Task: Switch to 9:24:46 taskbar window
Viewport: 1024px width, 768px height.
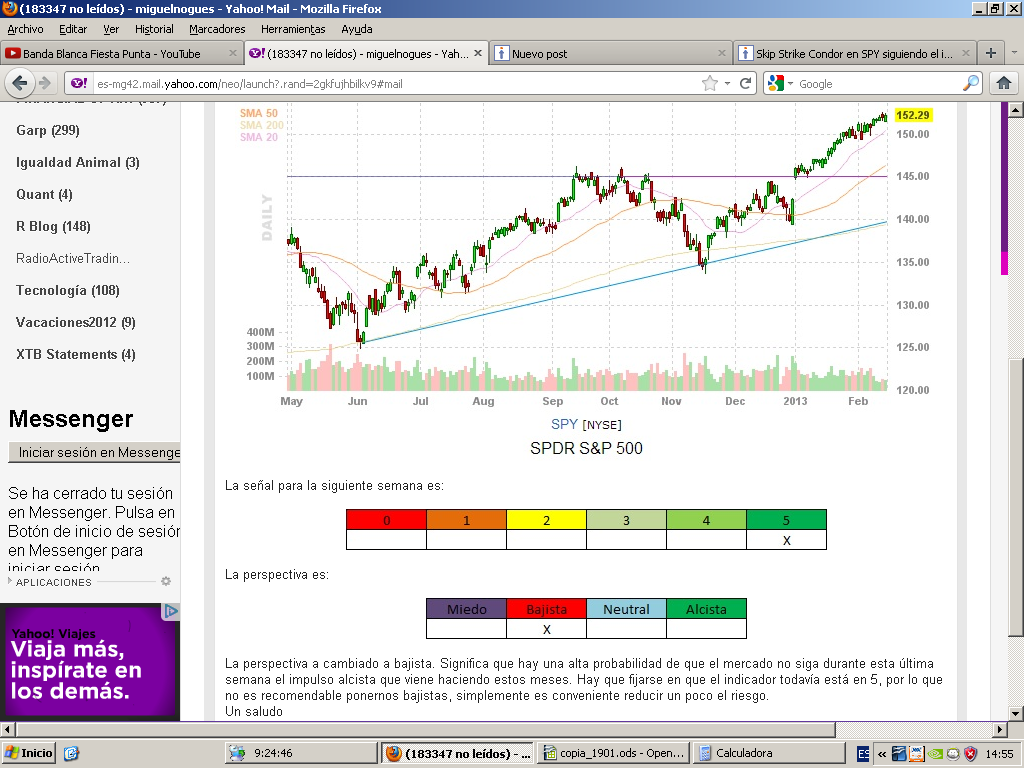Action: tap(301, 753)
